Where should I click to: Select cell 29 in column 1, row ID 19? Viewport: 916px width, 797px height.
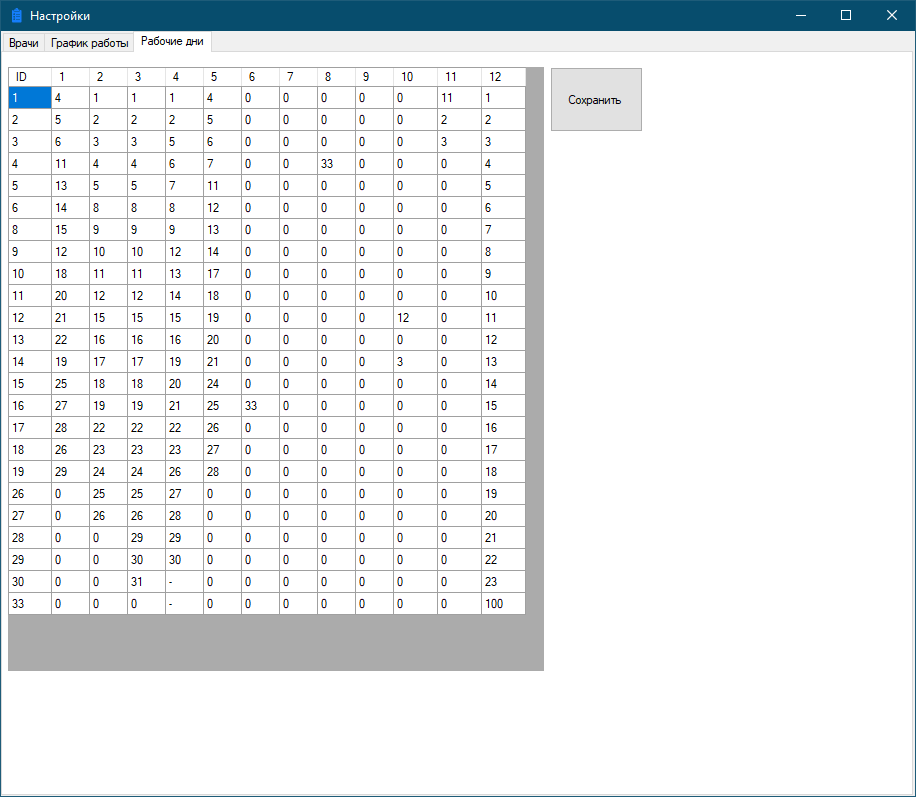tap(70, 472)
